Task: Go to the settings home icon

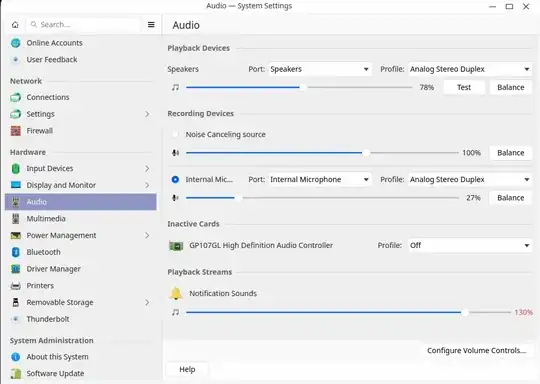Action: pyautogui.click(x=15, y=25)
